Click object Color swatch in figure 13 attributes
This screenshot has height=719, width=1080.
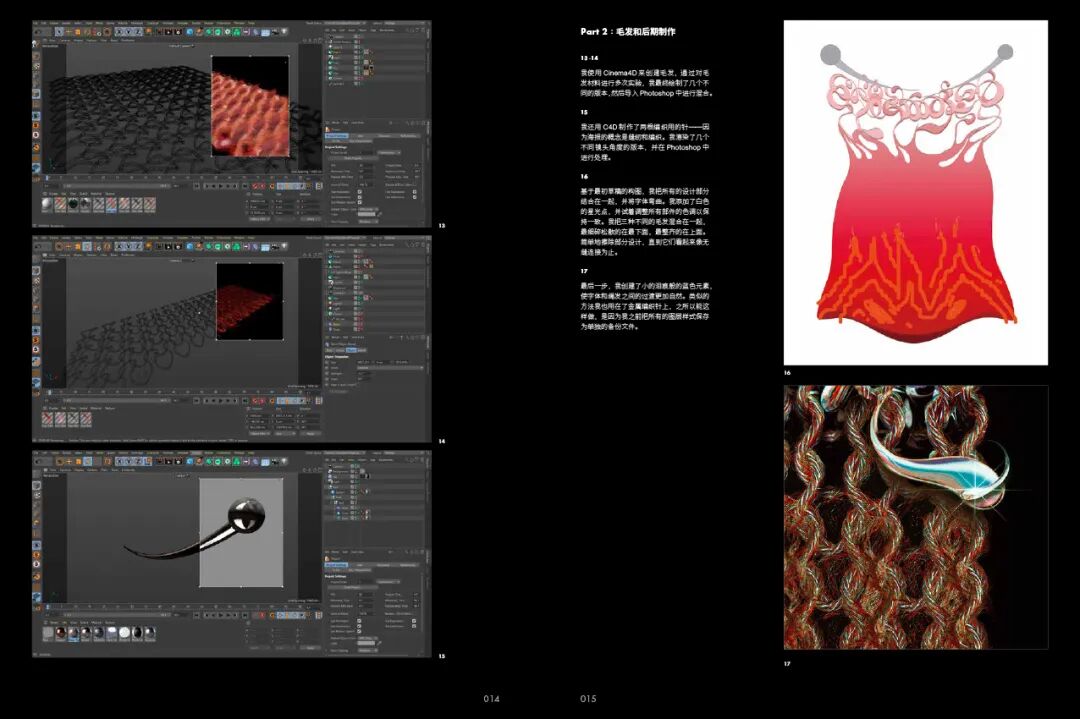point(366,214)
